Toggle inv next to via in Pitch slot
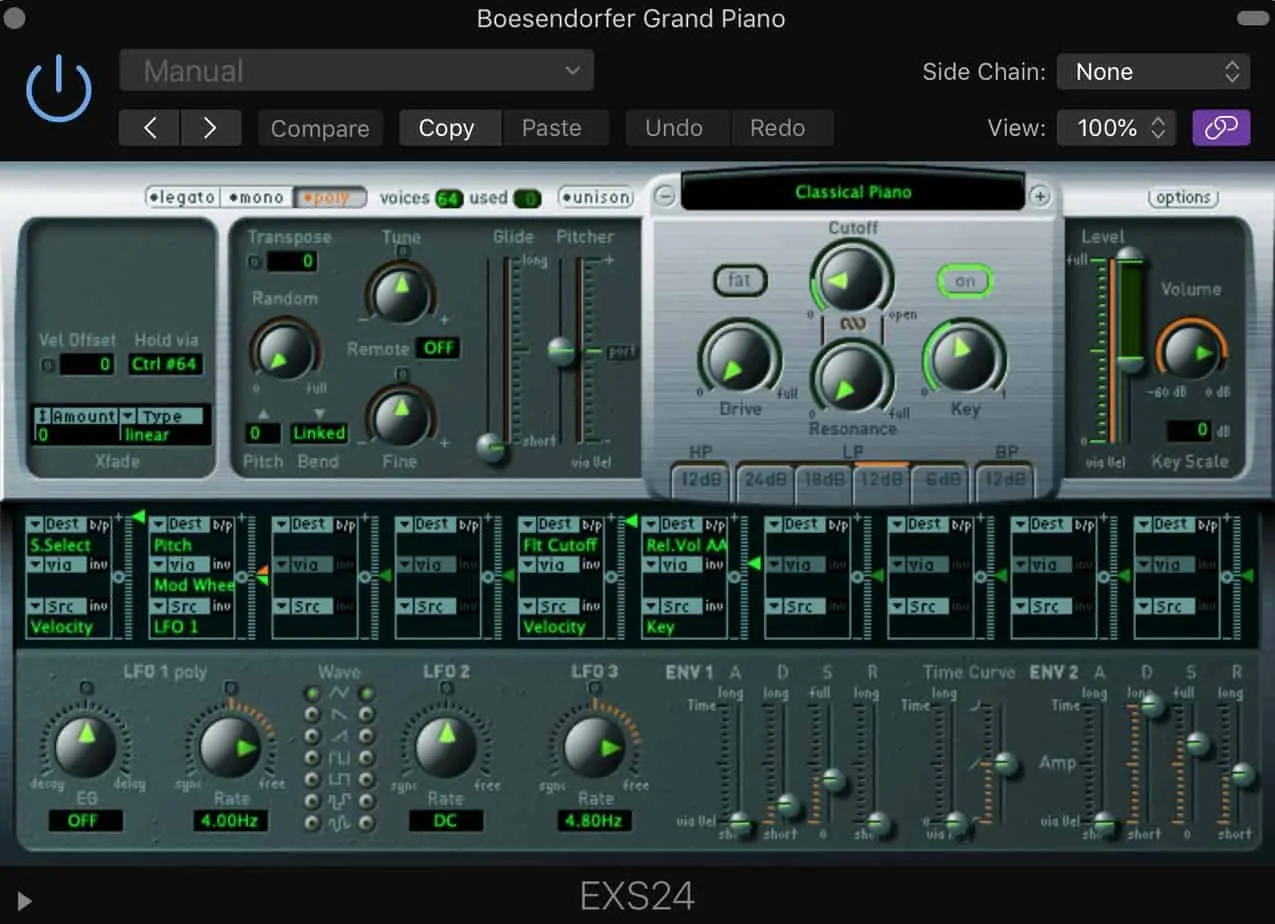Viewport: 1275px width, 924px height. pos(224,565)
